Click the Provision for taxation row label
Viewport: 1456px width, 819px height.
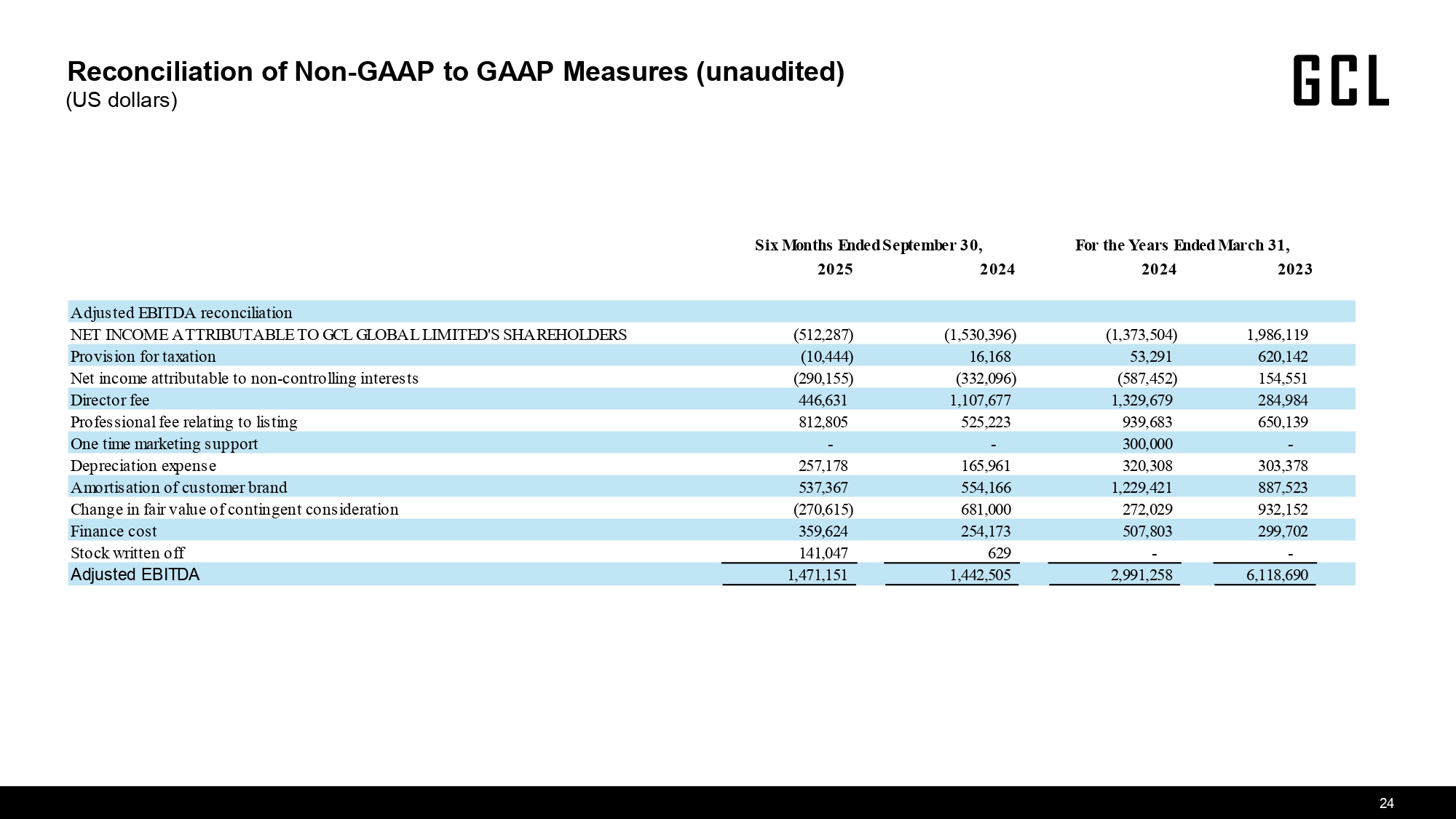(x=143, y=357)
